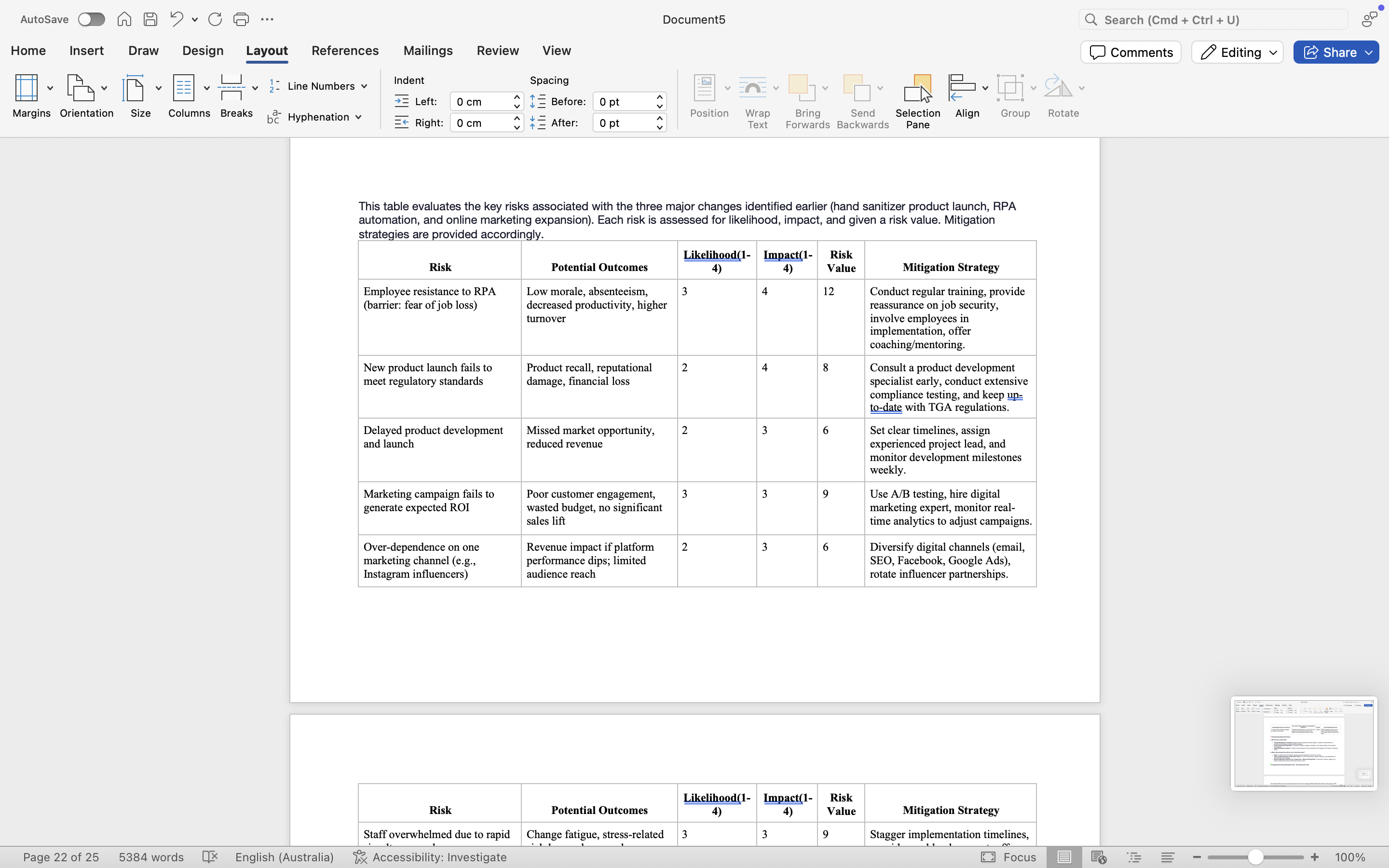Switch to the References tab

[345, 51]
